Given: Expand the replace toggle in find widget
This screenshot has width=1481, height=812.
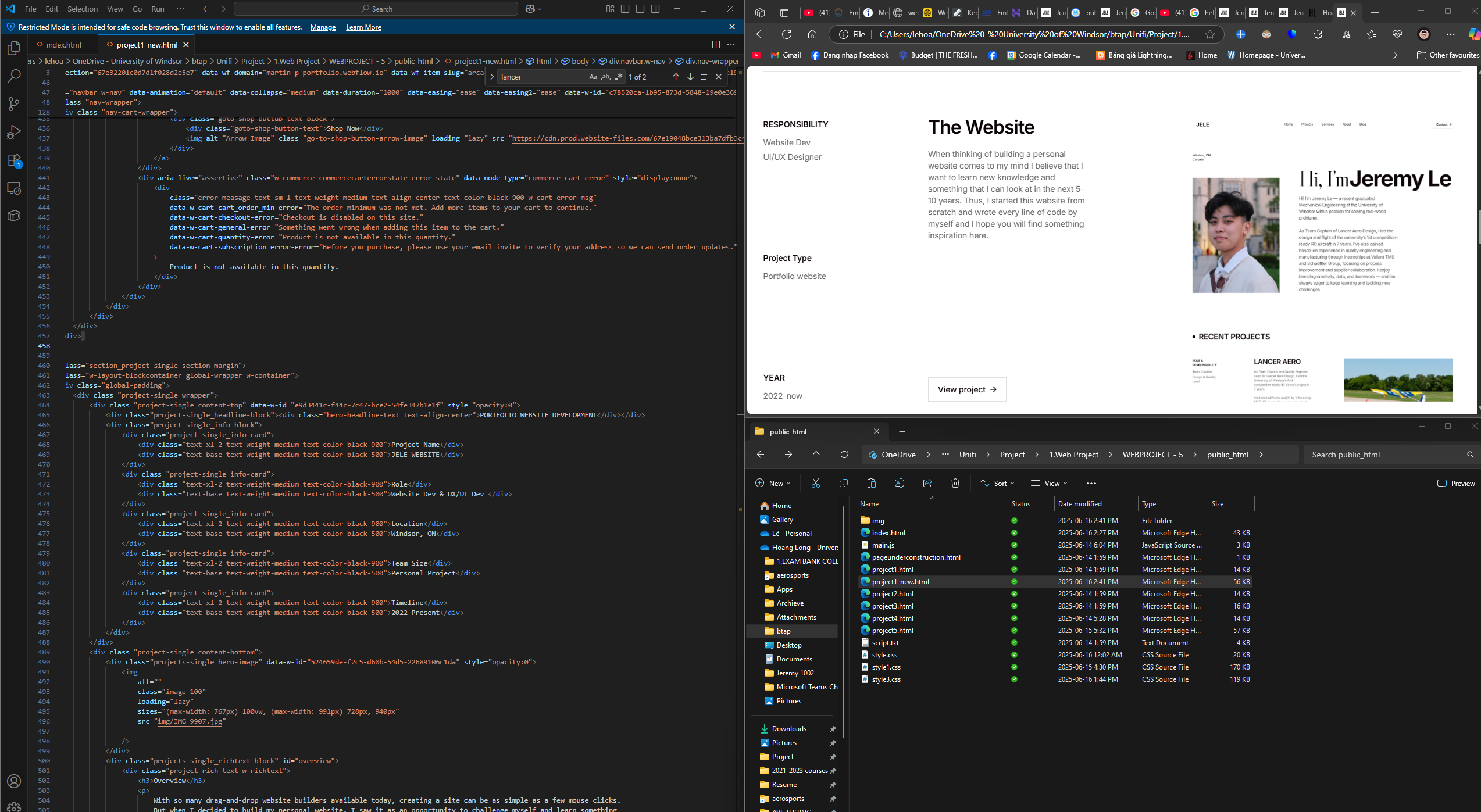Looking at the screenshot, I should (492, 77).
